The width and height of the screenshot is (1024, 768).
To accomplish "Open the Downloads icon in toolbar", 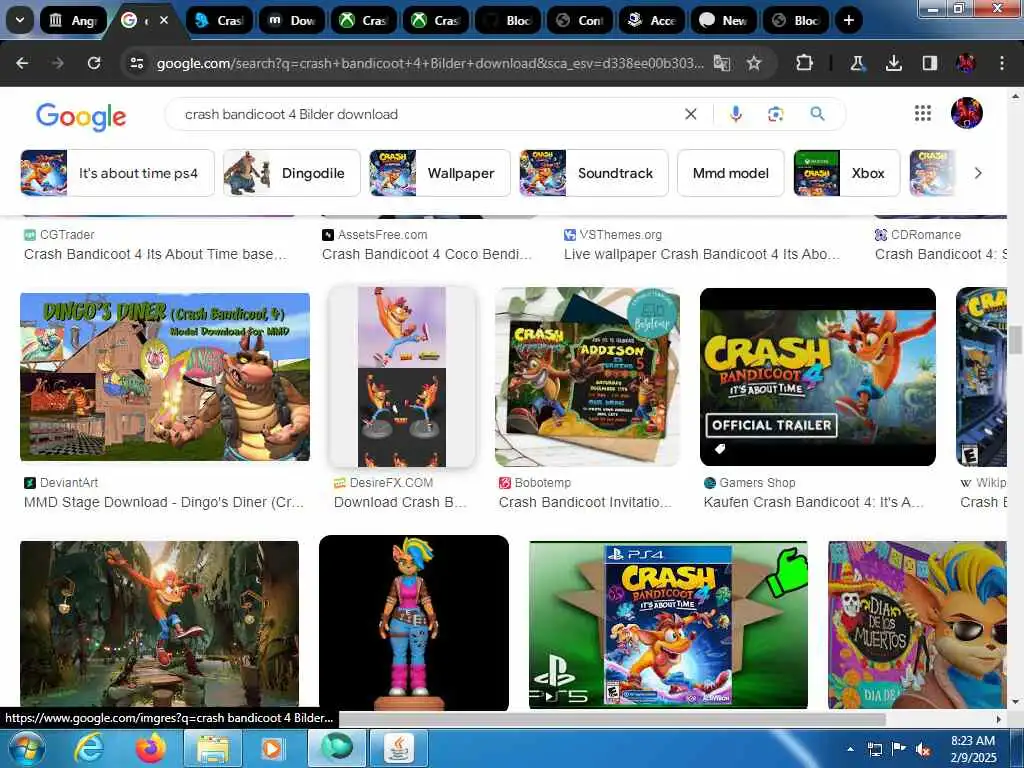I will tap(893, 63).
